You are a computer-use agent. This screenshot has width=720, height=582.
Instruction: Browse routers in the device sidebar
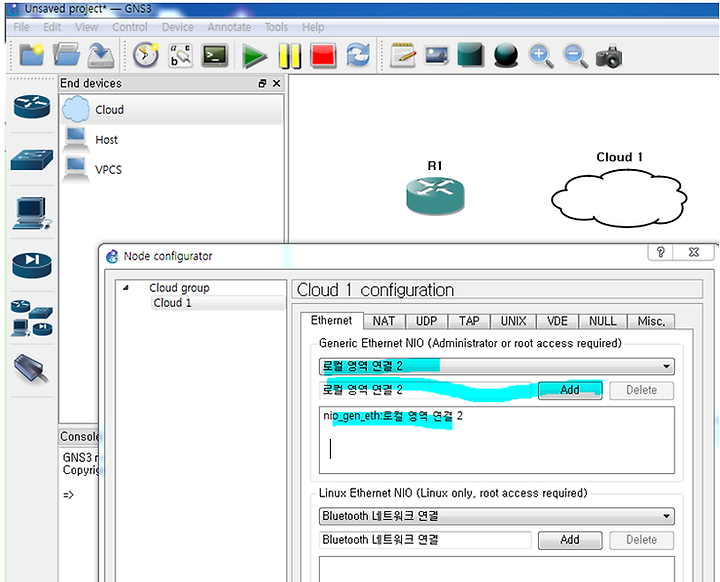point(32,106)
